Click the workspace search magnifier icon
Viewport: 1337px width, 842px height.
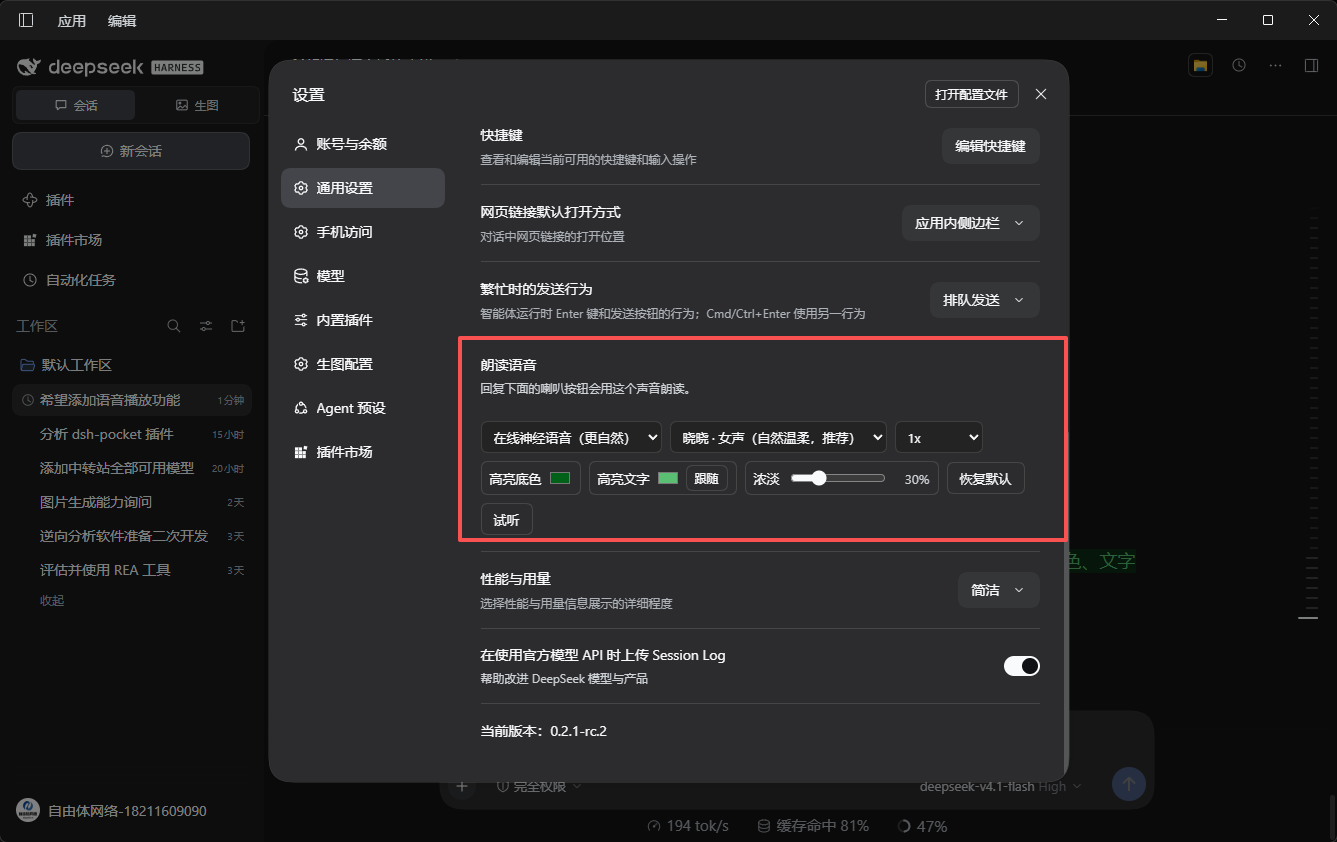[x=174, y=326]
